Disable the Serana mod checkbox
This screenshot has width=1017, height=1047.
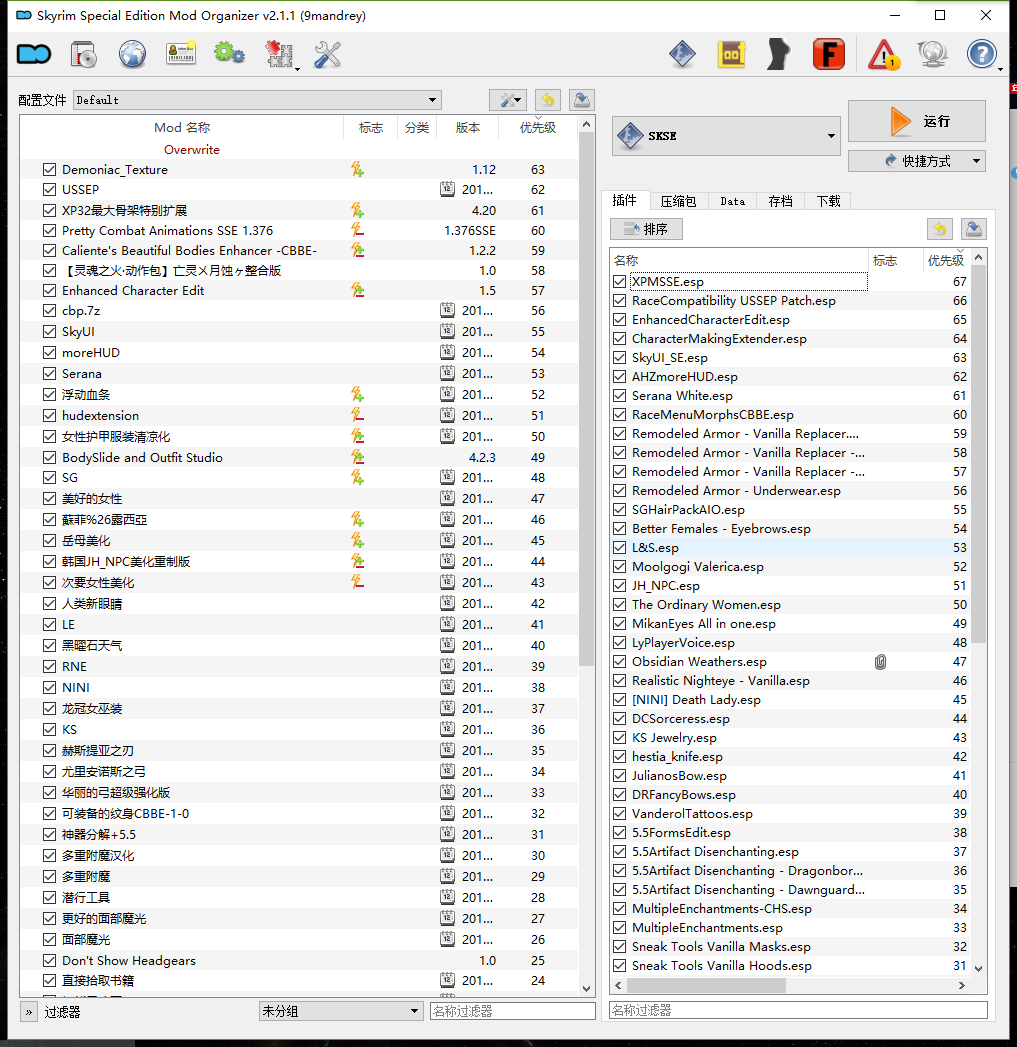pyautogui.click(x=49, y=373)
